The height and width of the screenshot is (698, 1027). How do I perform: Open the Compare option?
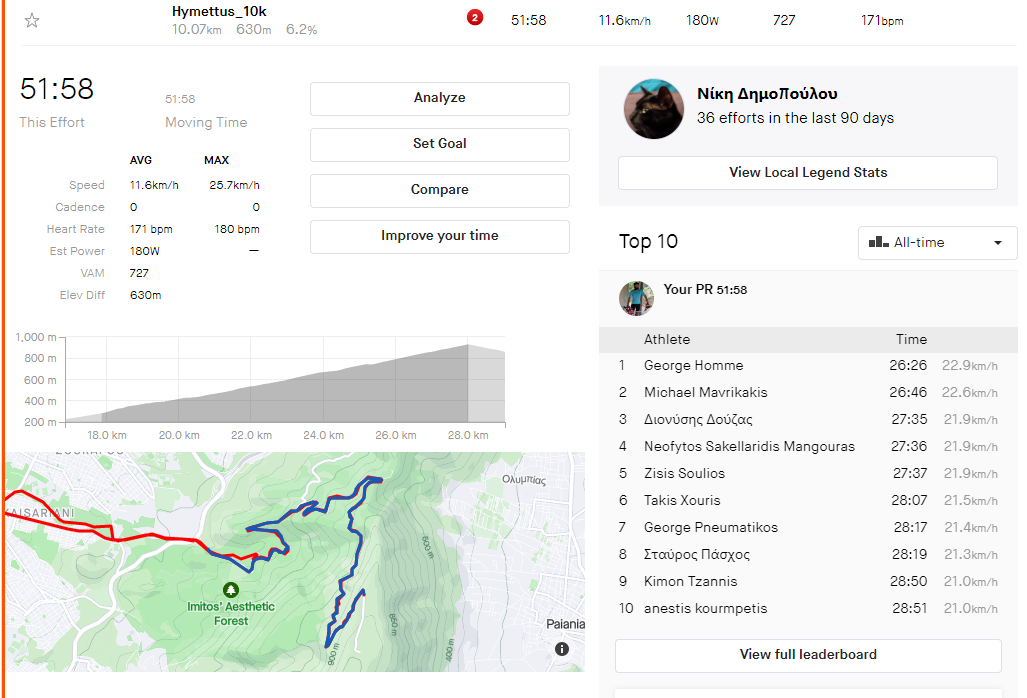tap(439, 190)
